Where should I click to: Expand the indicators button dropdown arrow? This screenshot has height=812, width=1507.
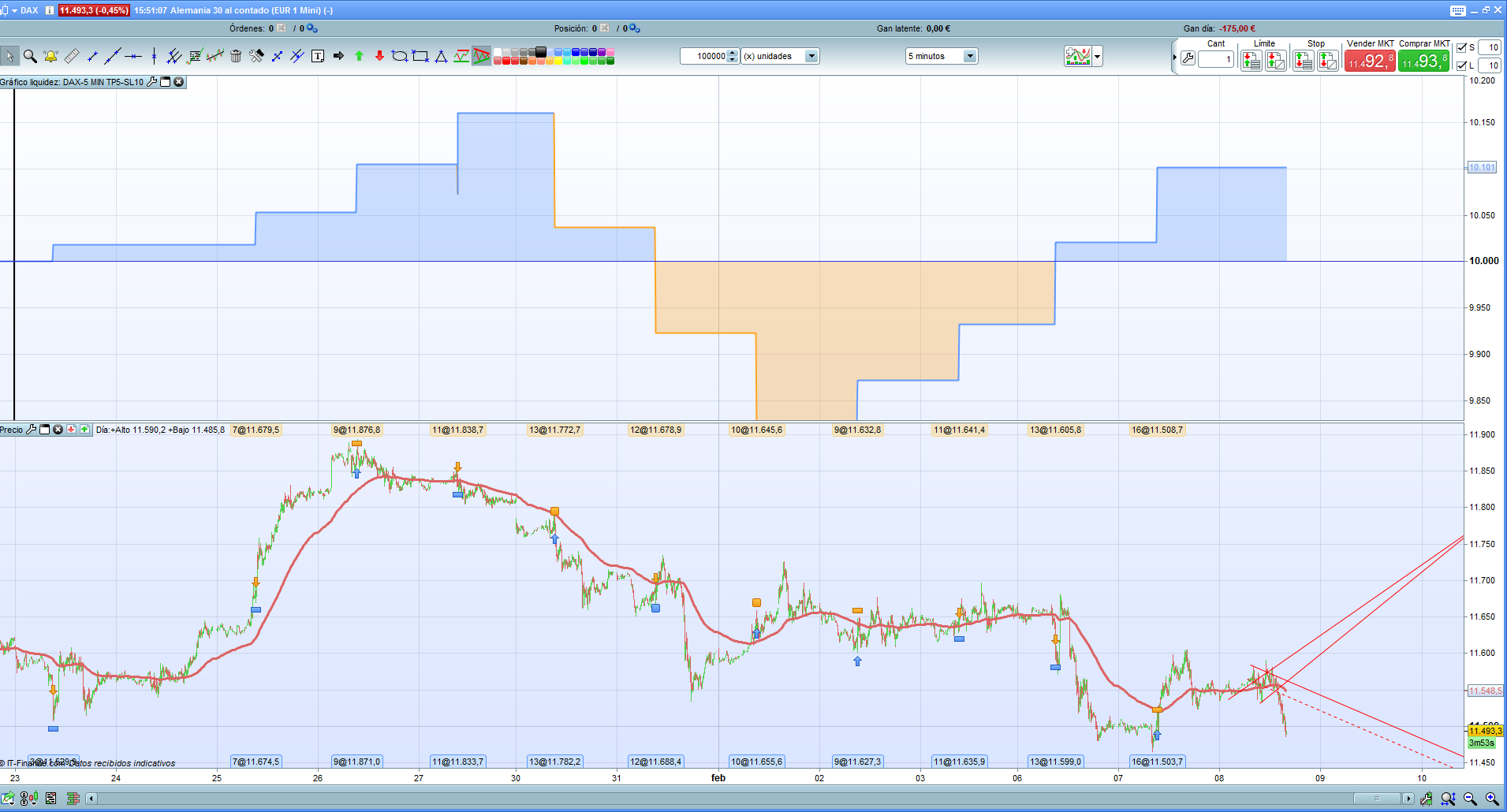1097,56
